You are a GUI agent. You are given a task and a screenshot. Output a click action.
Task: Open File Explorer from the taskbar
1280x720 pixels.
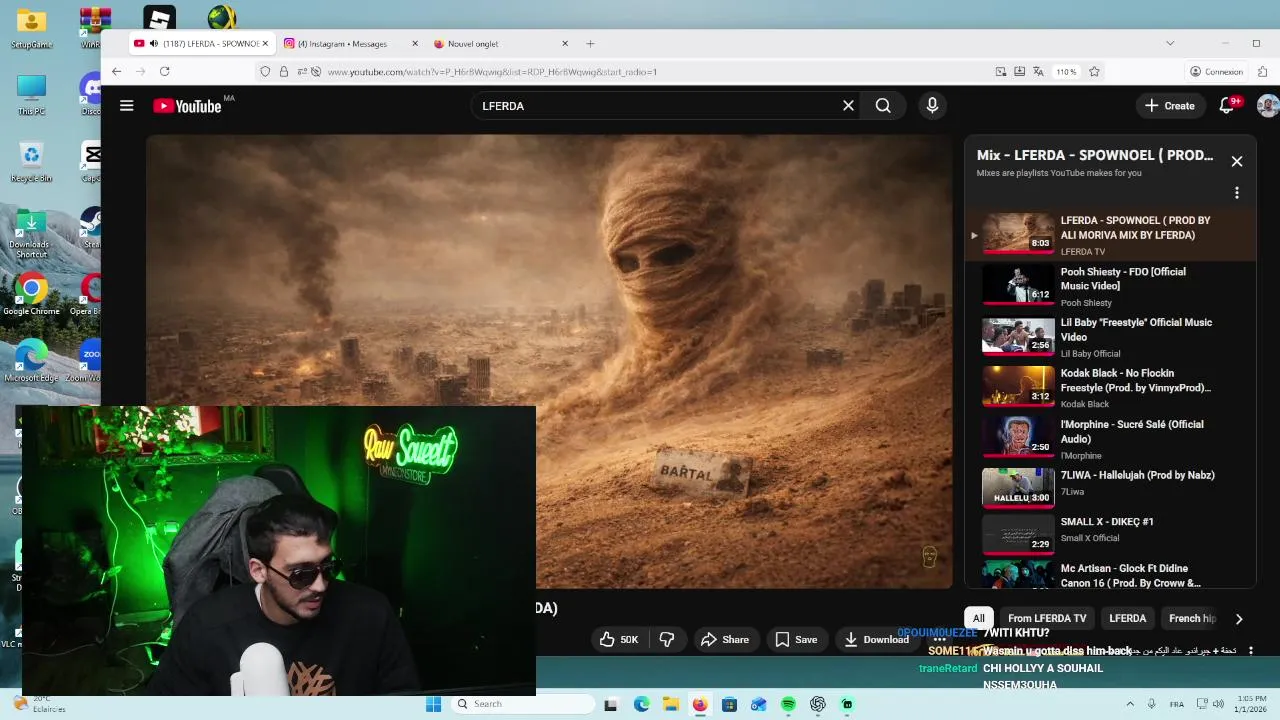click(x=670, y=704)
